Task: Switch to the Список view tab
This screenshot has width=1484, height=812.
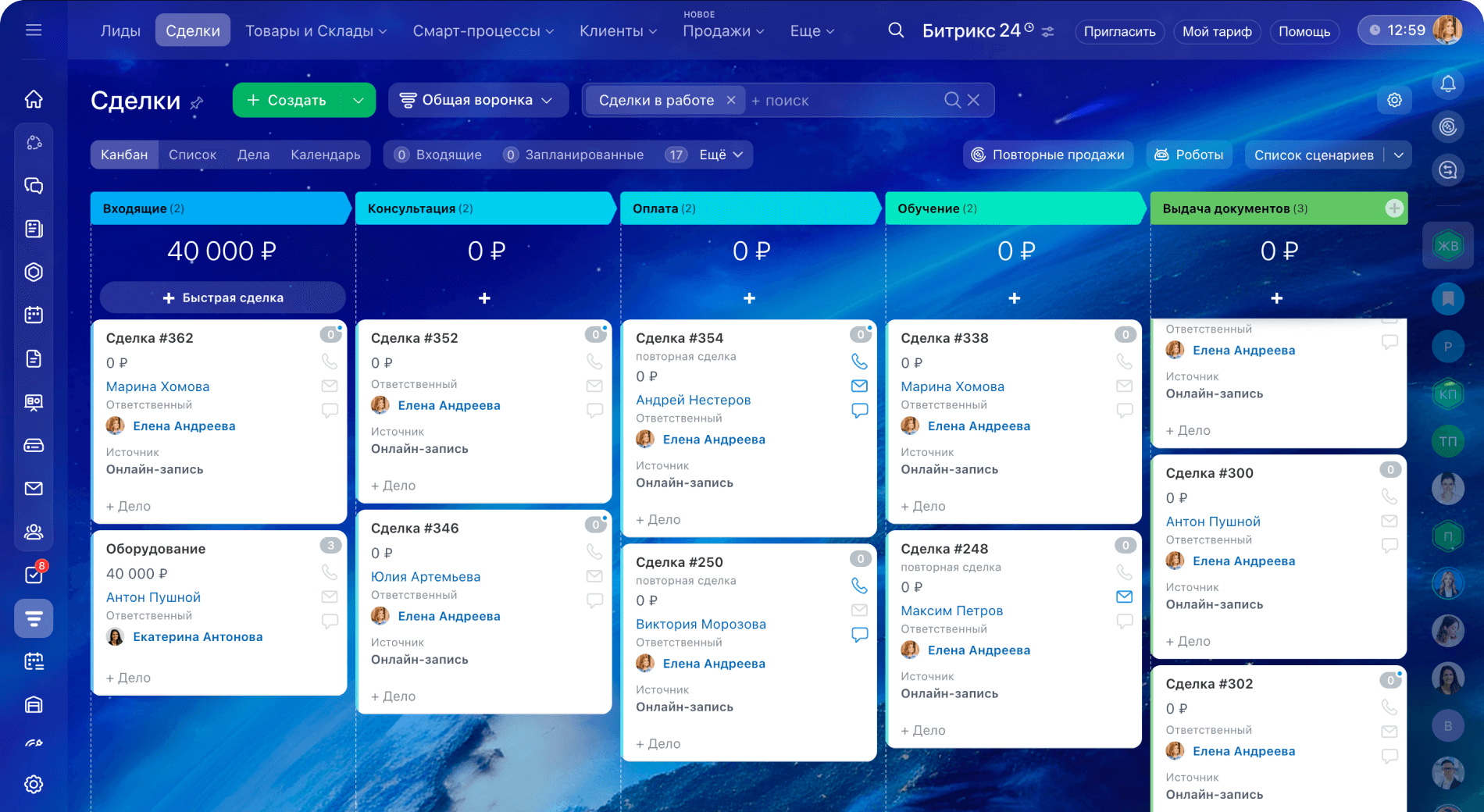Action: 192,155
